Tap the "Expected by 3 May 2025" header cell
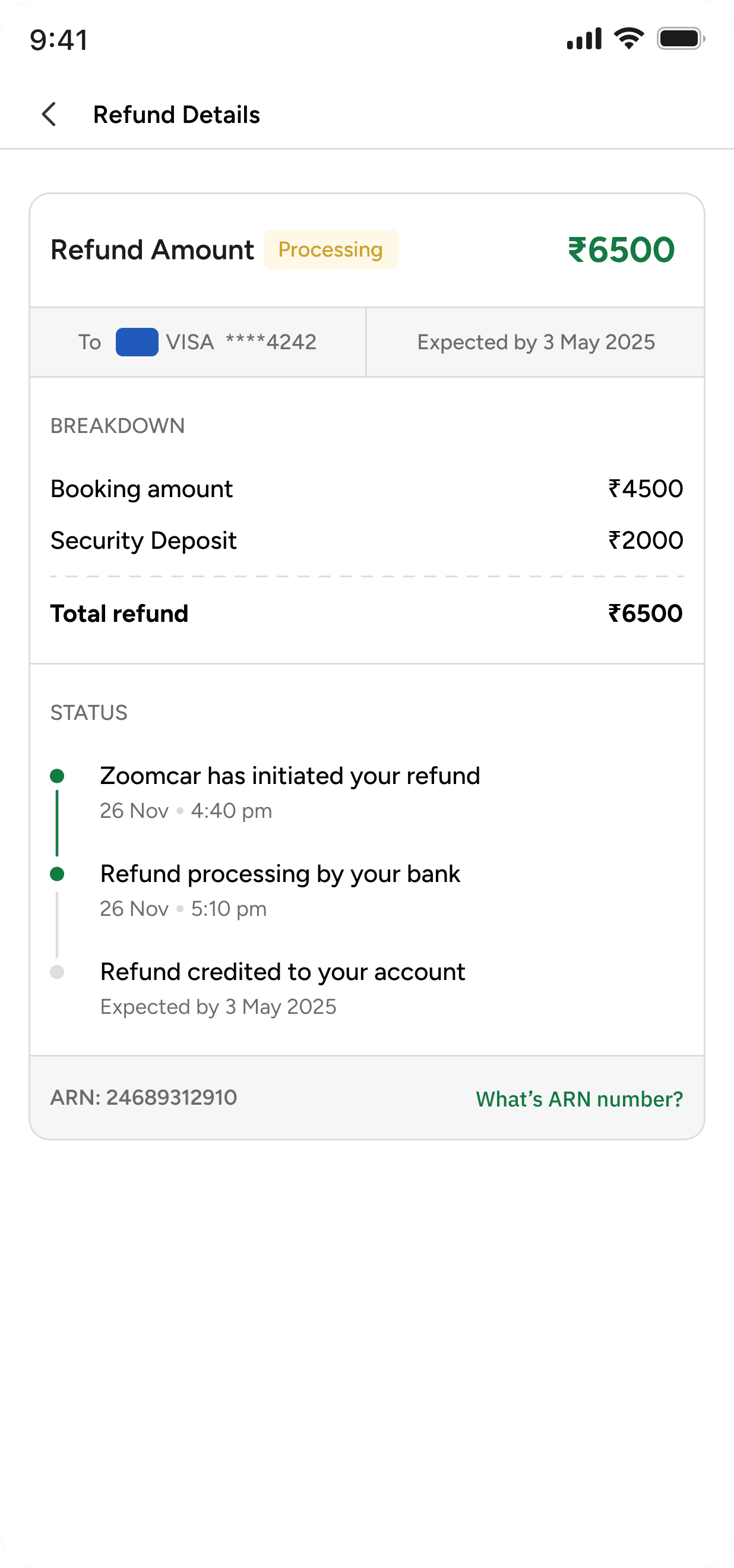 536,342
